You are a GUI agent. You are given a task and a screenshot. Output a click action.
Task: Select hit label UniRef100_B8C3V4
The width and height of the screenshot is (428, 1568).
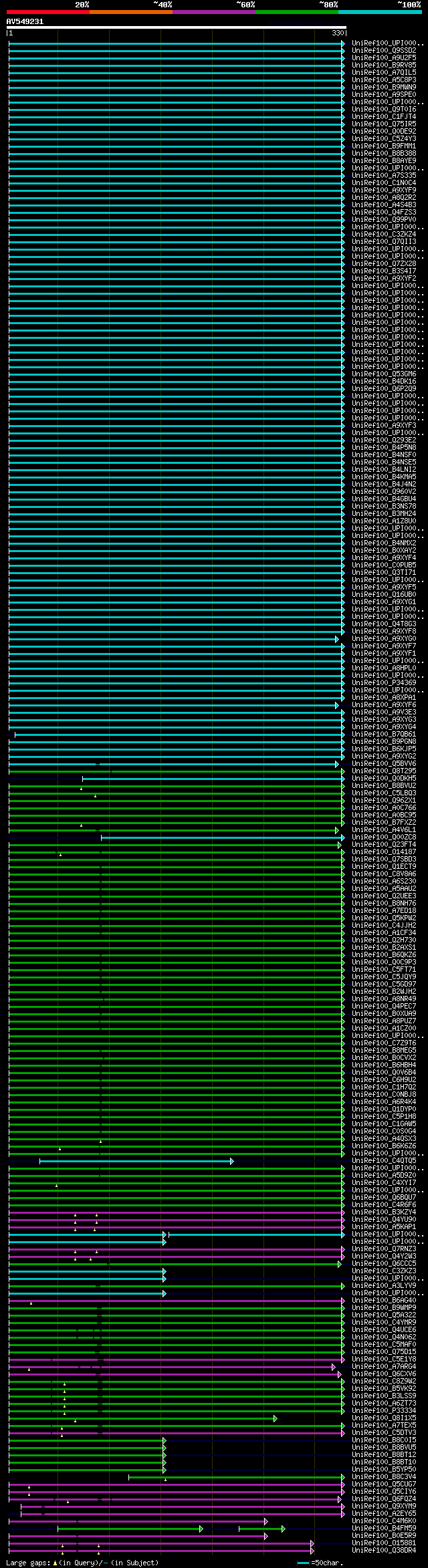(384, 1476)
